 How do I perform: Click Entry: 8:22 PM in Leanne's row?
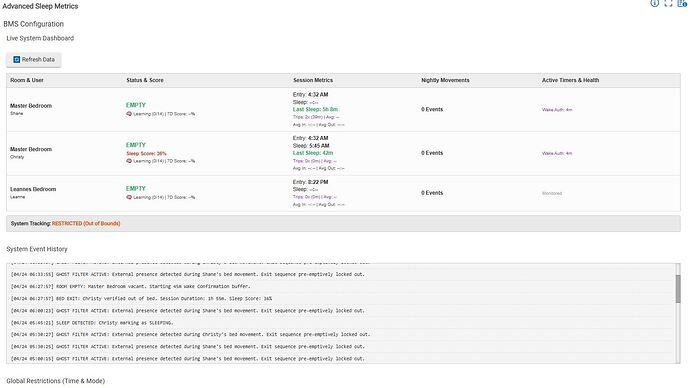(310, 182)
